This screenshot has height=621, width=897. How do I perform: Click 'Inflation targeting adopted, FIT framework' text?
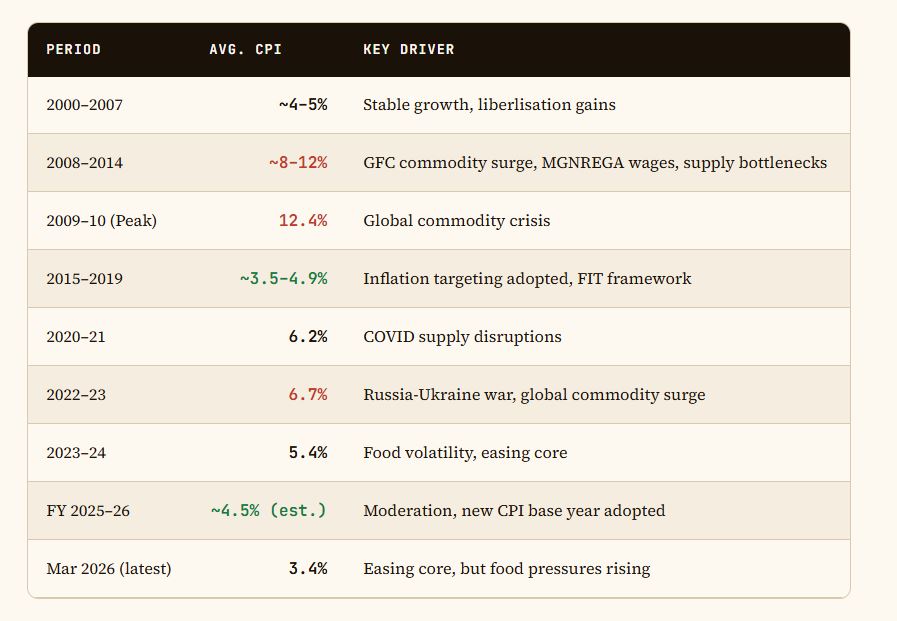(x=527, y=279)
